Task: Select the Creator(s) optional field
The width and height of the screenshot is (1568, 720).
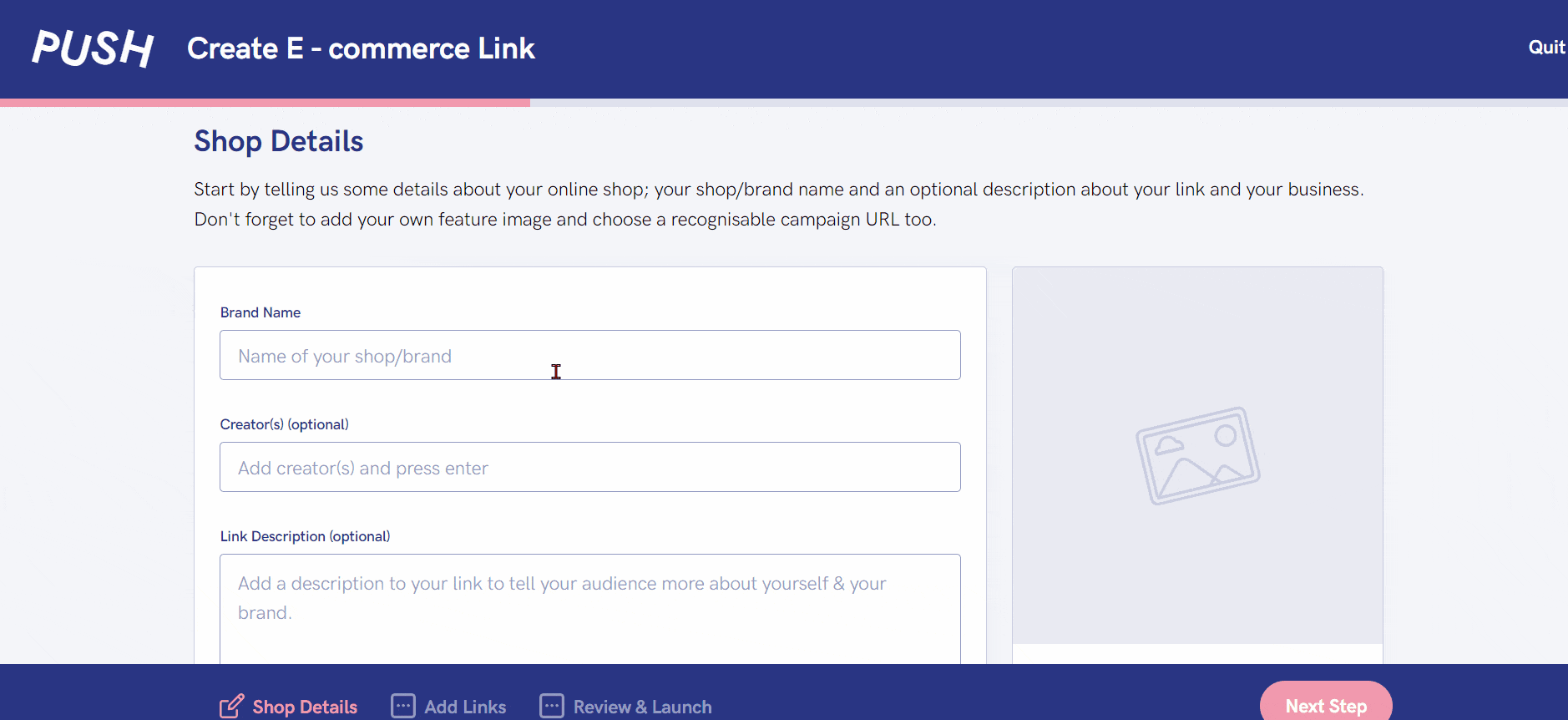Action: coord(590,467)
